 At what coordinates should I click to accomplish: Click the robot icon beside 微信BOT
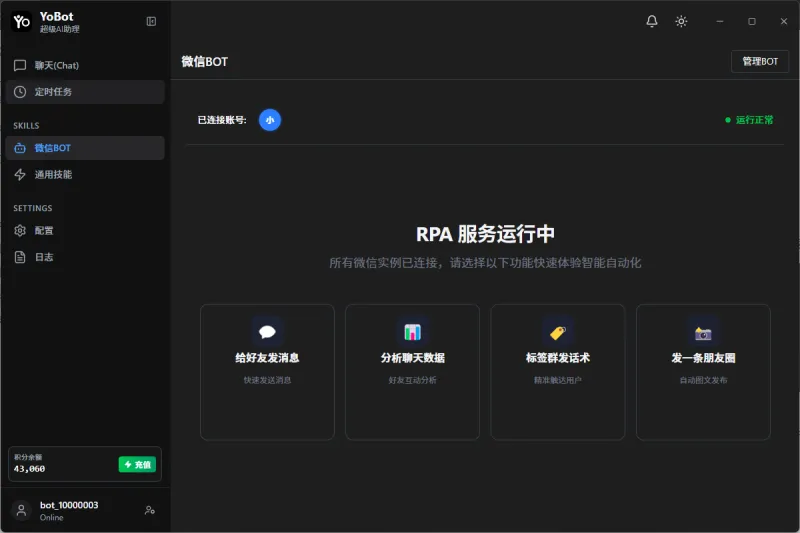pos(20,148)
